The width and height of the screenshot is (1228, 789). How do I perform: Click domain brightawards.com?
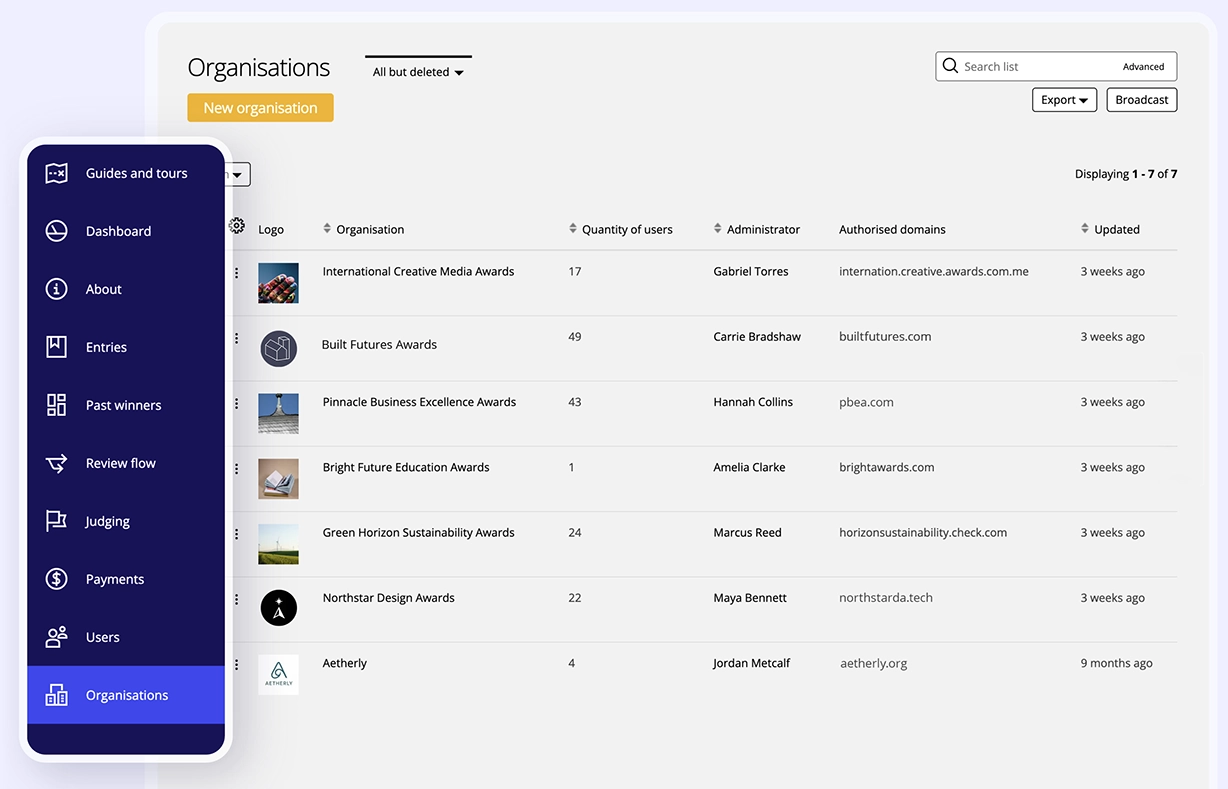887,467
